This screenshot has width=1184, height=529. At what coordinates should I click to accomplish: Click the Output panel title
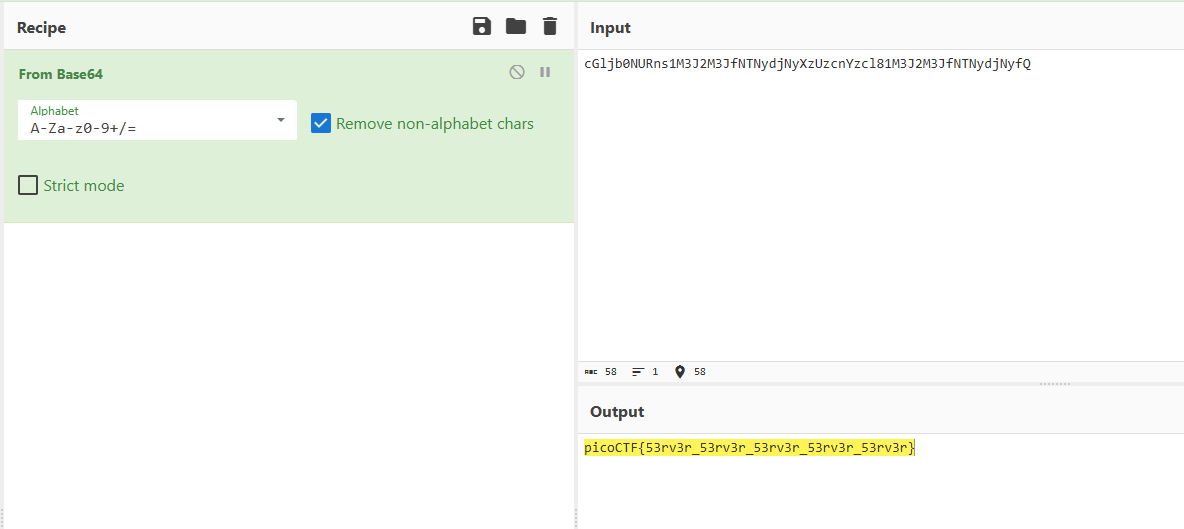617,411
